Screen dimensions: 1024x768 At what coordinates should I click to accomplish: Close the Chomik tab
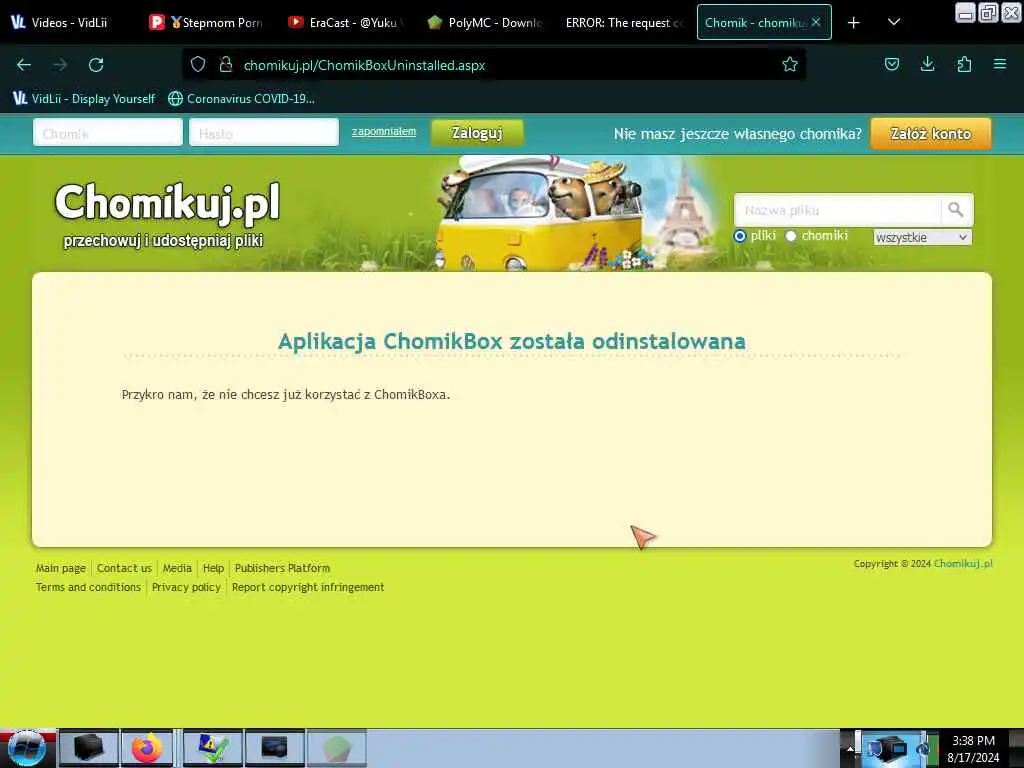[816, 22]
